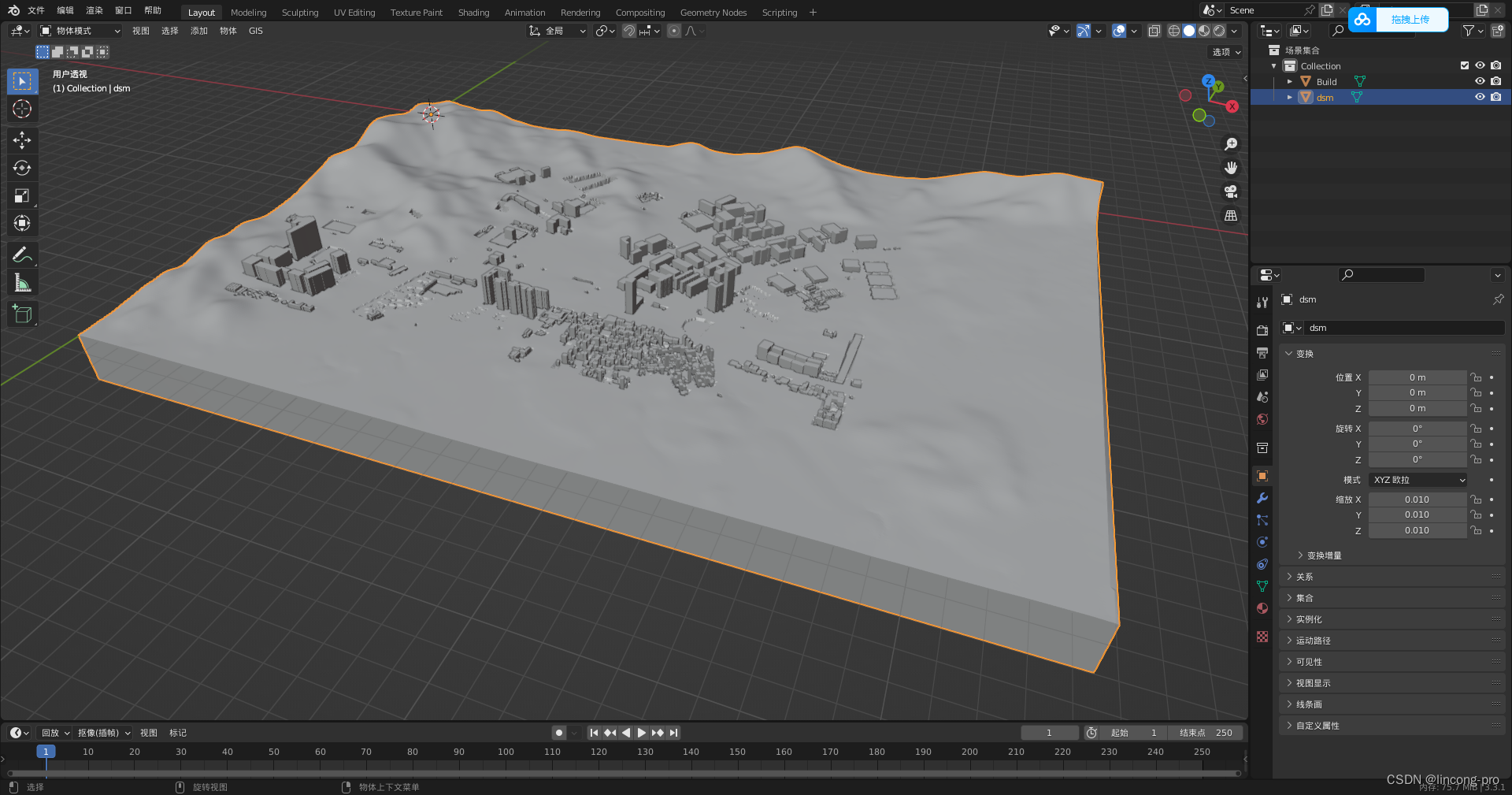Open the World properties globe tab
The height and width of the screenshot is (795, 1512).
[x=1262, y=419]
